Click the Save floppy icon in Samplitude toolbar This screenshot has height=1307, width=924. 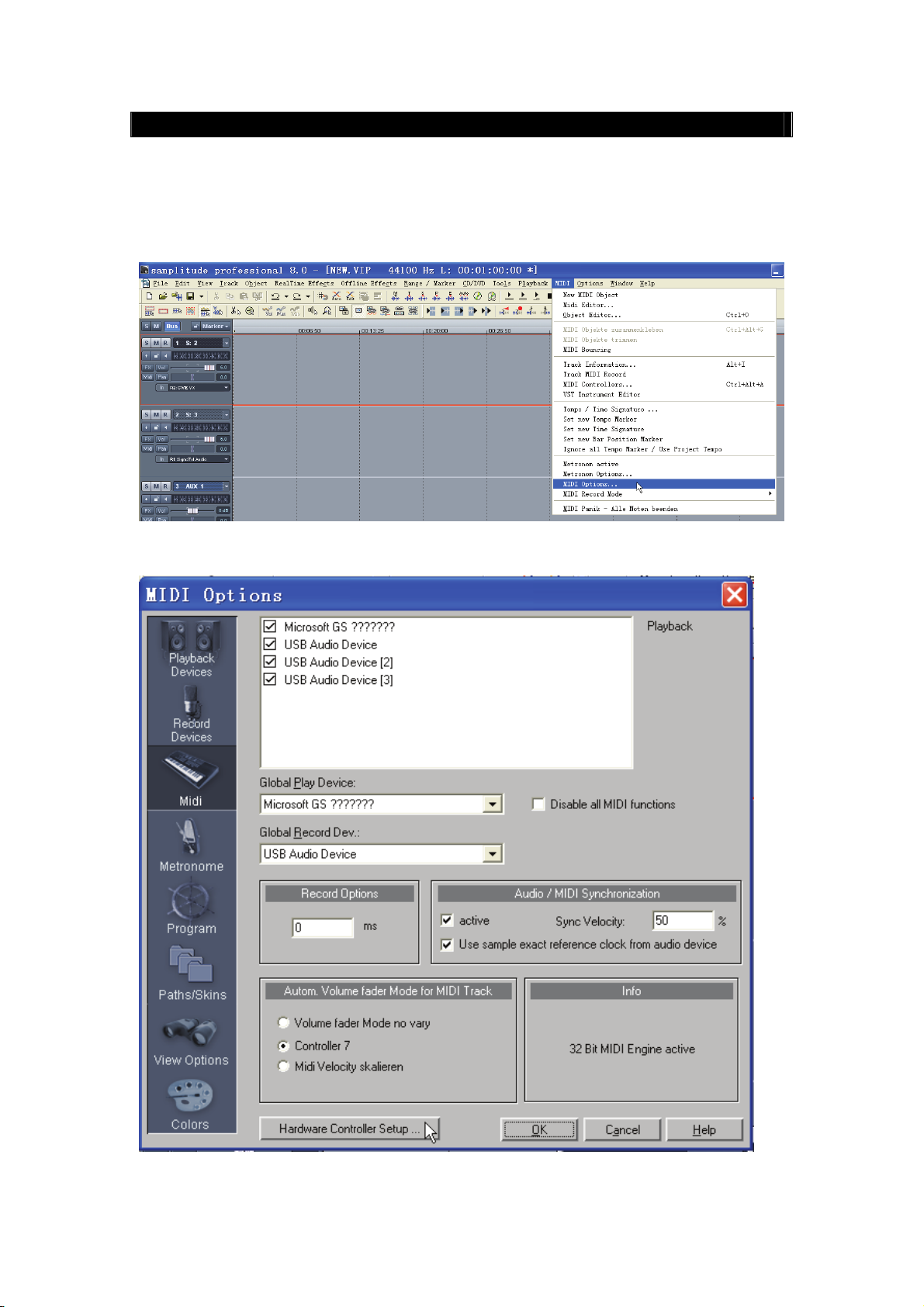190,296
